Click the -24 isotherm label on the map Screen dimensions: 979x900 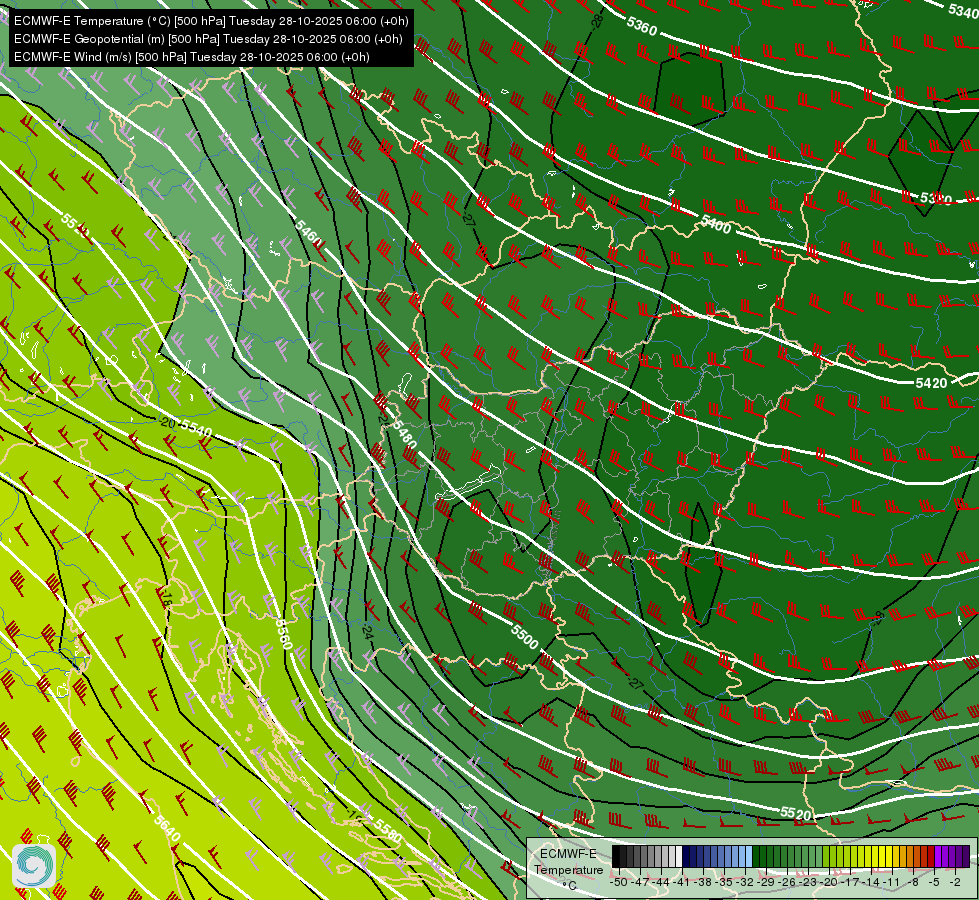tap(367, 632)
